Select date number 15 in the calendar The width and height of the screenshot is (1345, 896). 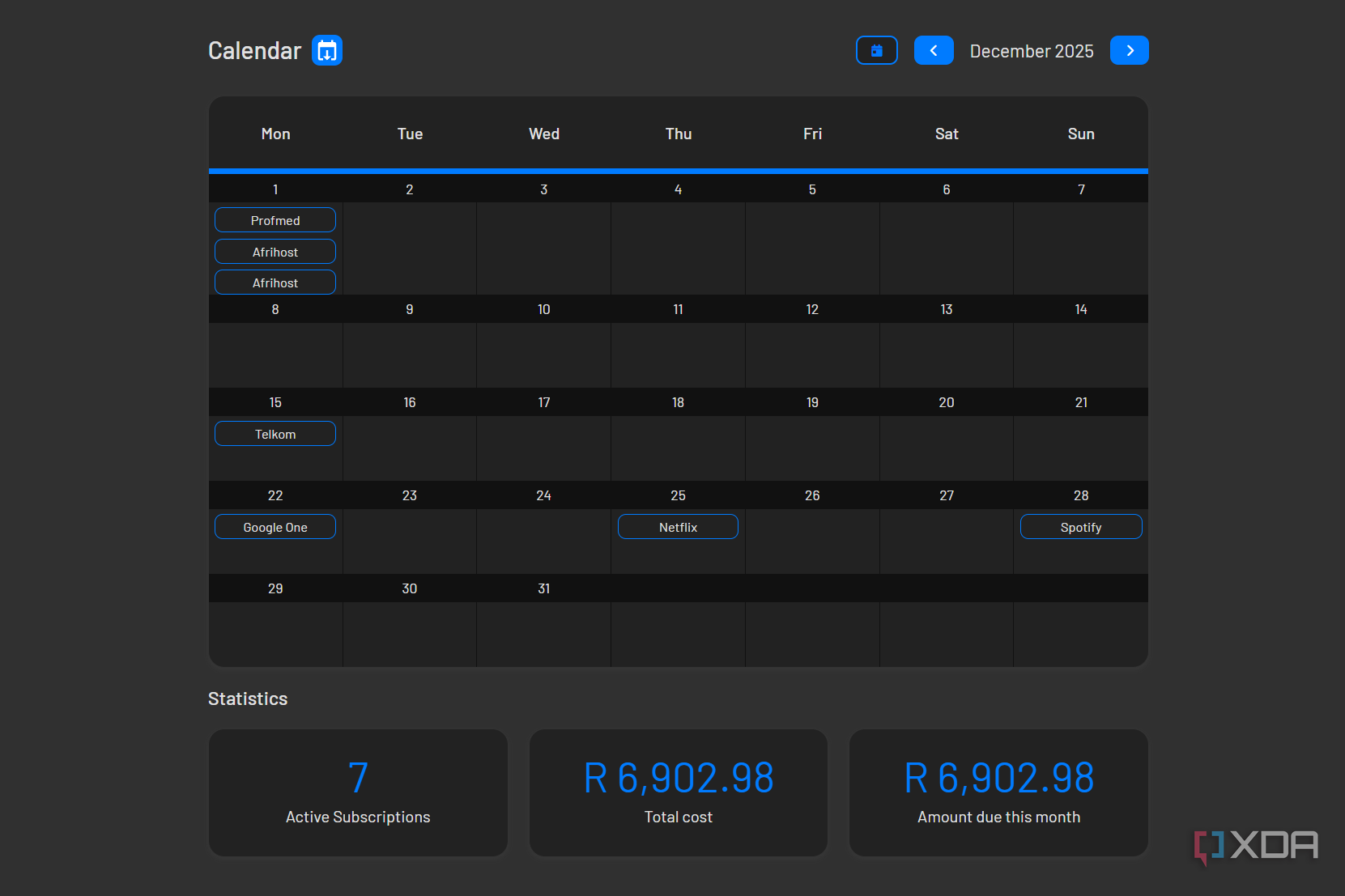pyautogui.click(x=275, y=402)
